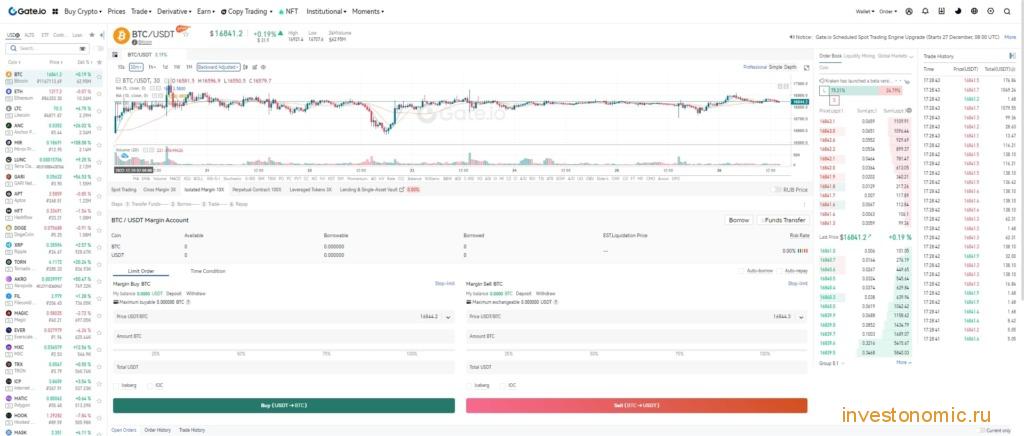Open the Order History tab

pos(157,430)
